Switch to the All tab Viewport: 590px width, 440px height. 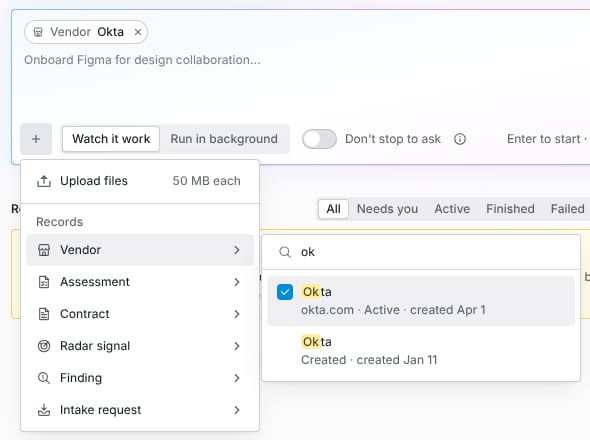coord(333,209)
